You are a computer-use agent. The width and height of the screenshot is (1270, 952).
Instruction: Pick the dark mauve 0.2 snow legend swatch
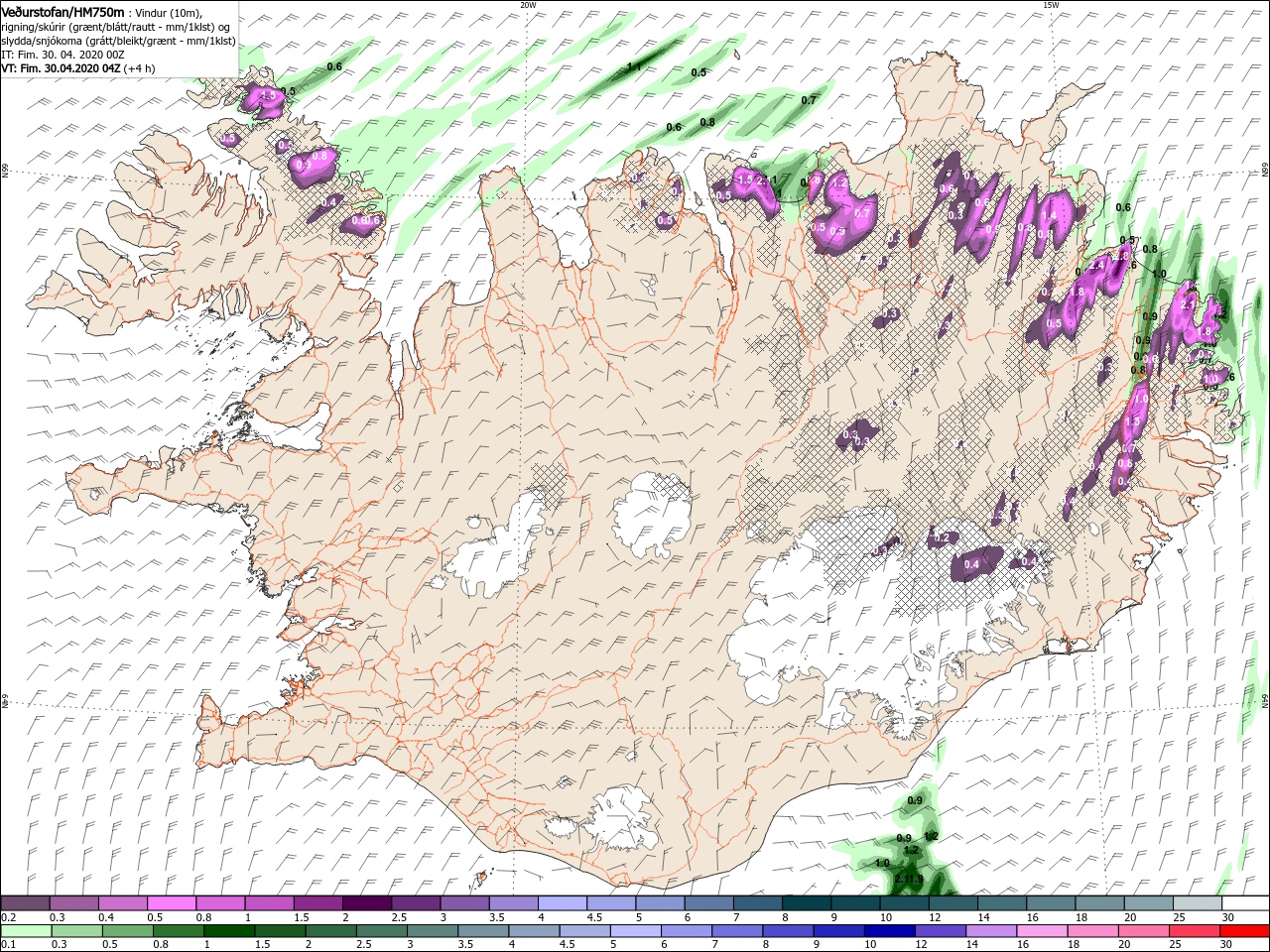click(x=25, y=903)
